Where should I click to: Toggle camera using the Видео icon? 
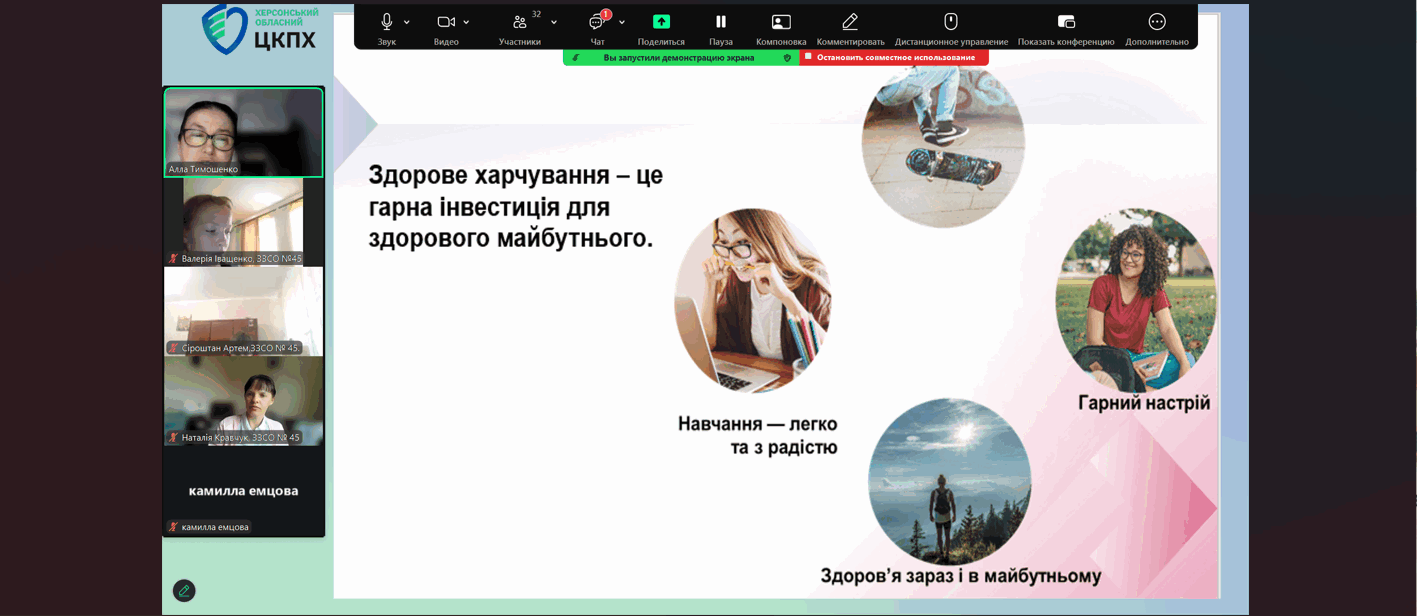[446, 22]
